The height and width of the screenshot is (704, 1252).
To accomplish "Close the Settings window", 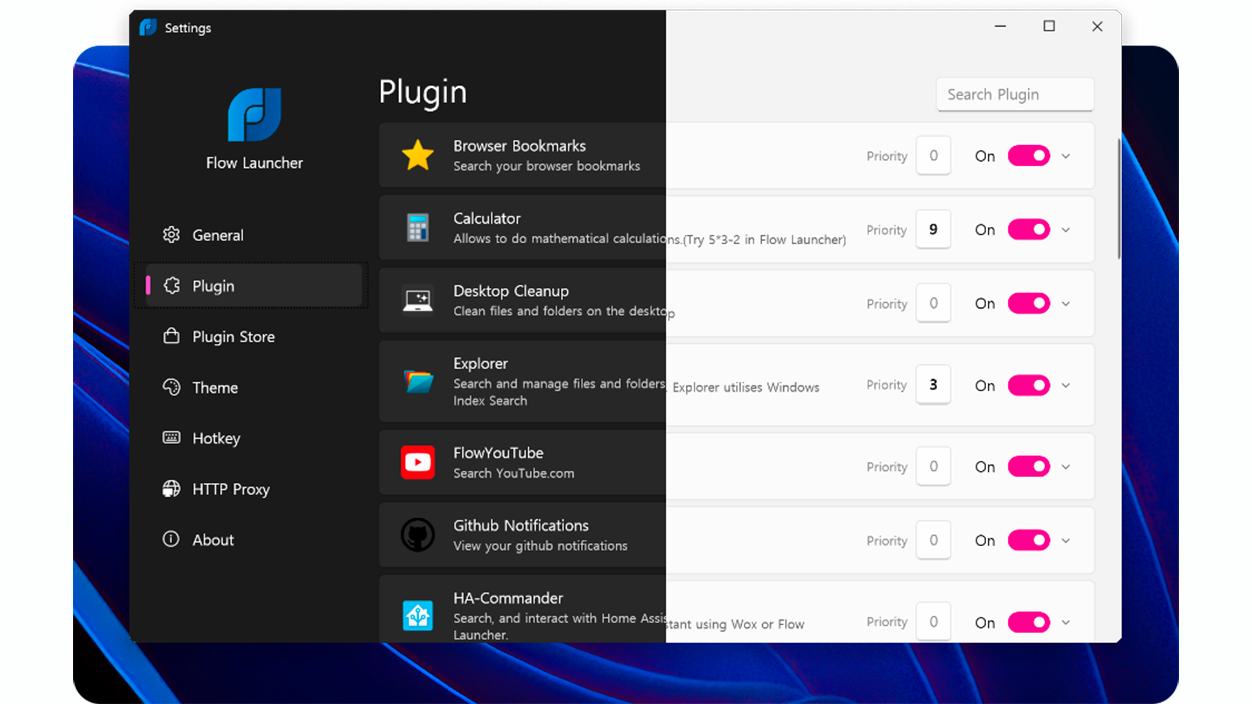I will coord(1097,27).
